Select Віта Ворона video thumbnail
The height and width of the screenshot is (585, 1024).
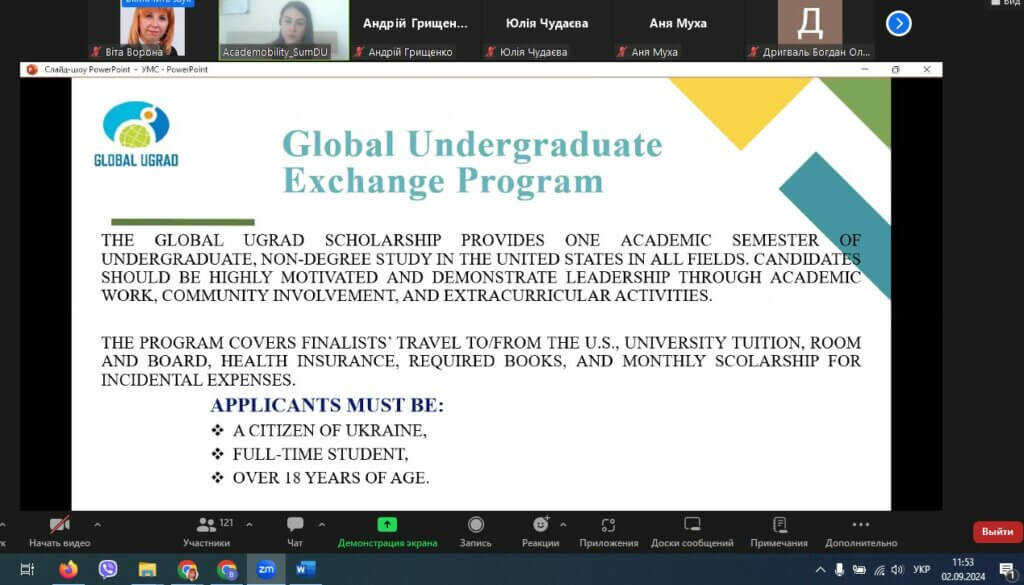pos(152,29)
